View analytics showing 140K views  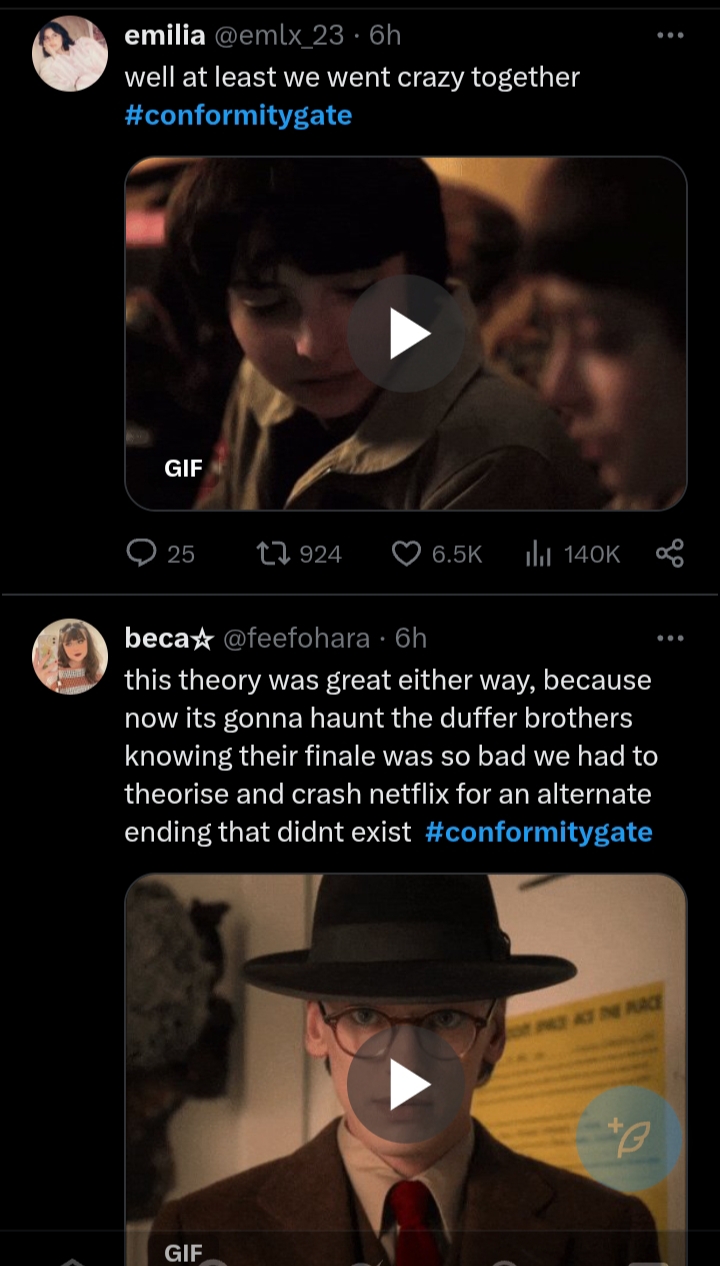pyautogui.click(x=572, y=553)
